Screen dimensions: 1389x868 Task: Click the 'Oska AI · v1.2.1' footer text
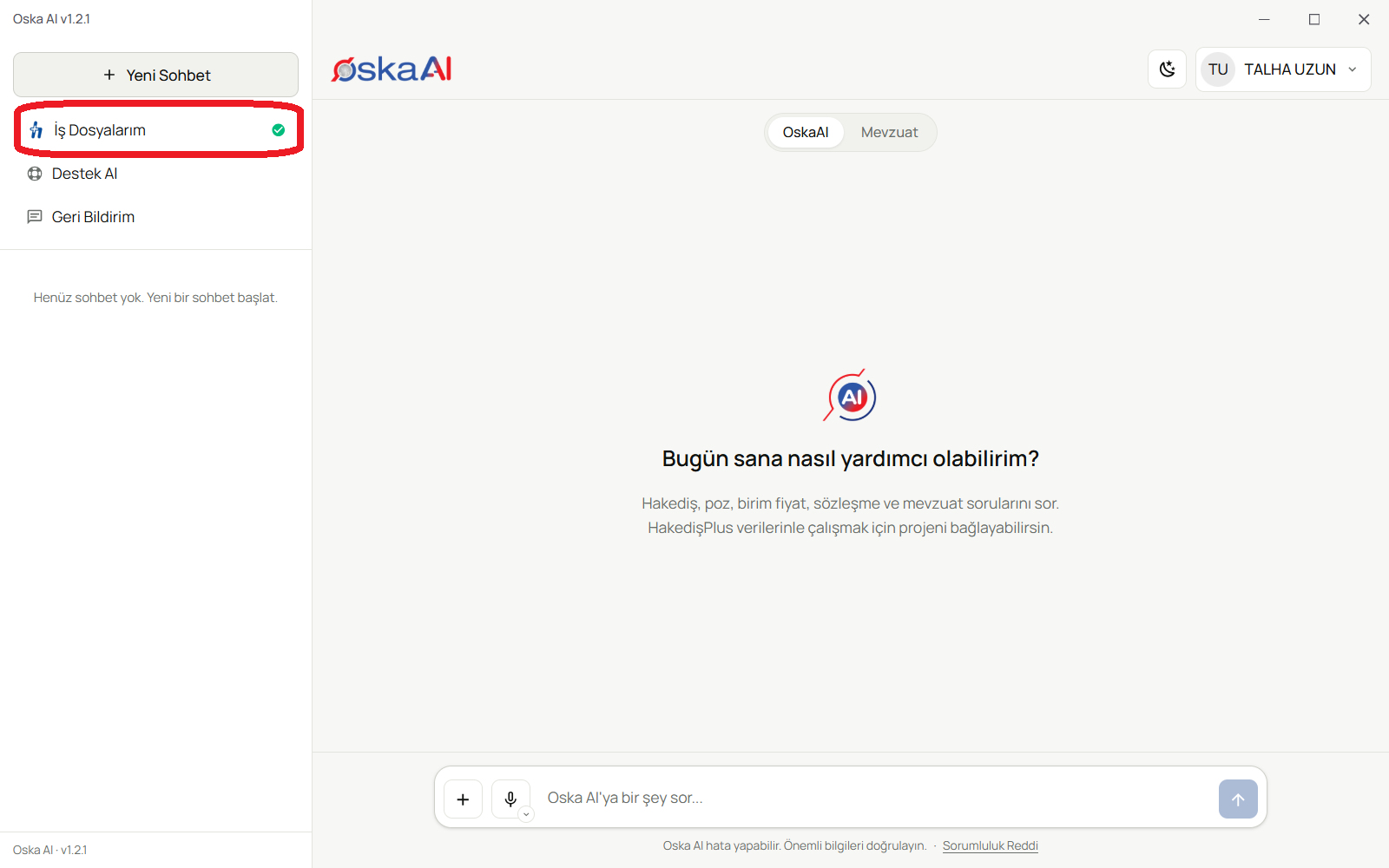coord(50,850)
